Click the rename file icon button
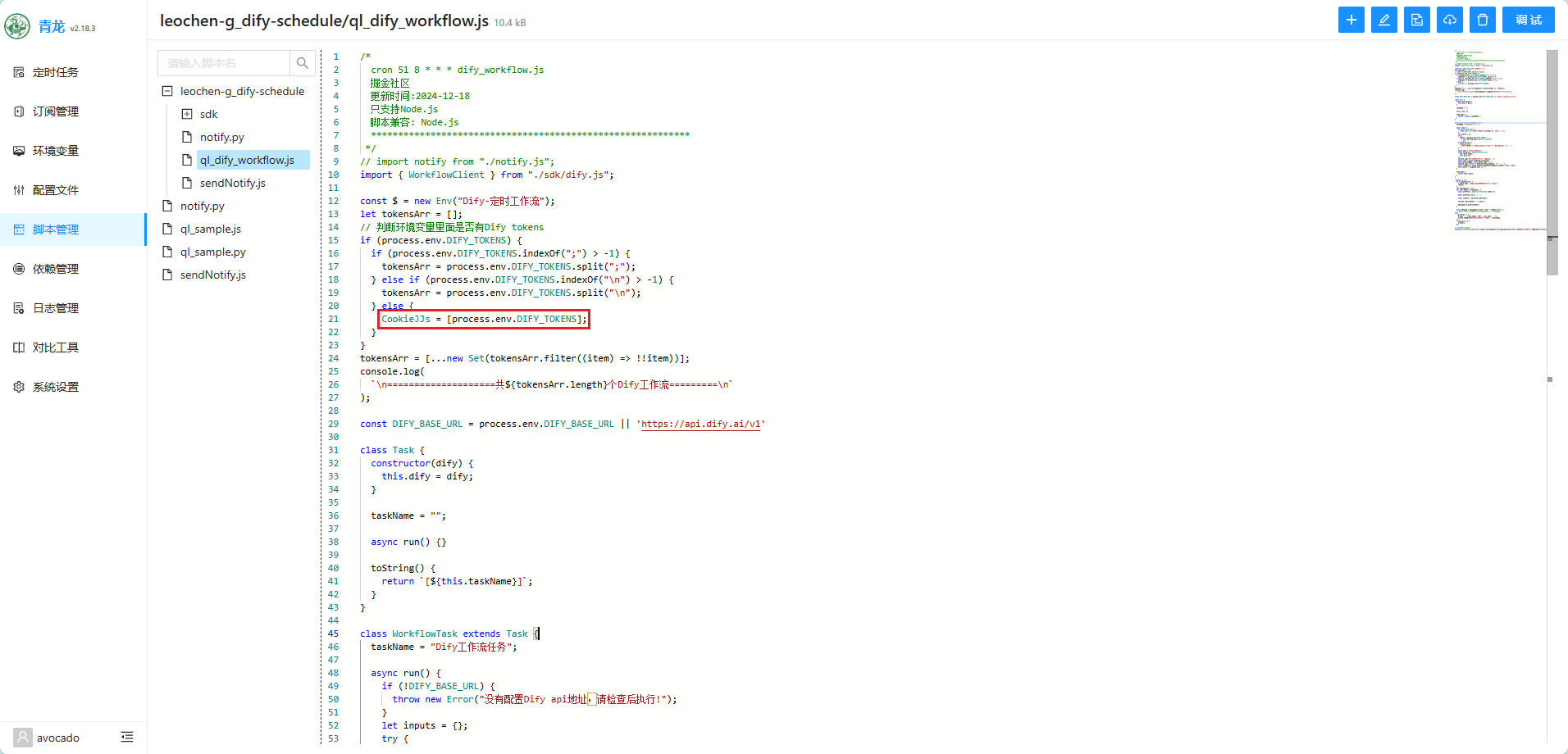The width and height of the screenshot is (1568, 754). (x=1416, y=20)
